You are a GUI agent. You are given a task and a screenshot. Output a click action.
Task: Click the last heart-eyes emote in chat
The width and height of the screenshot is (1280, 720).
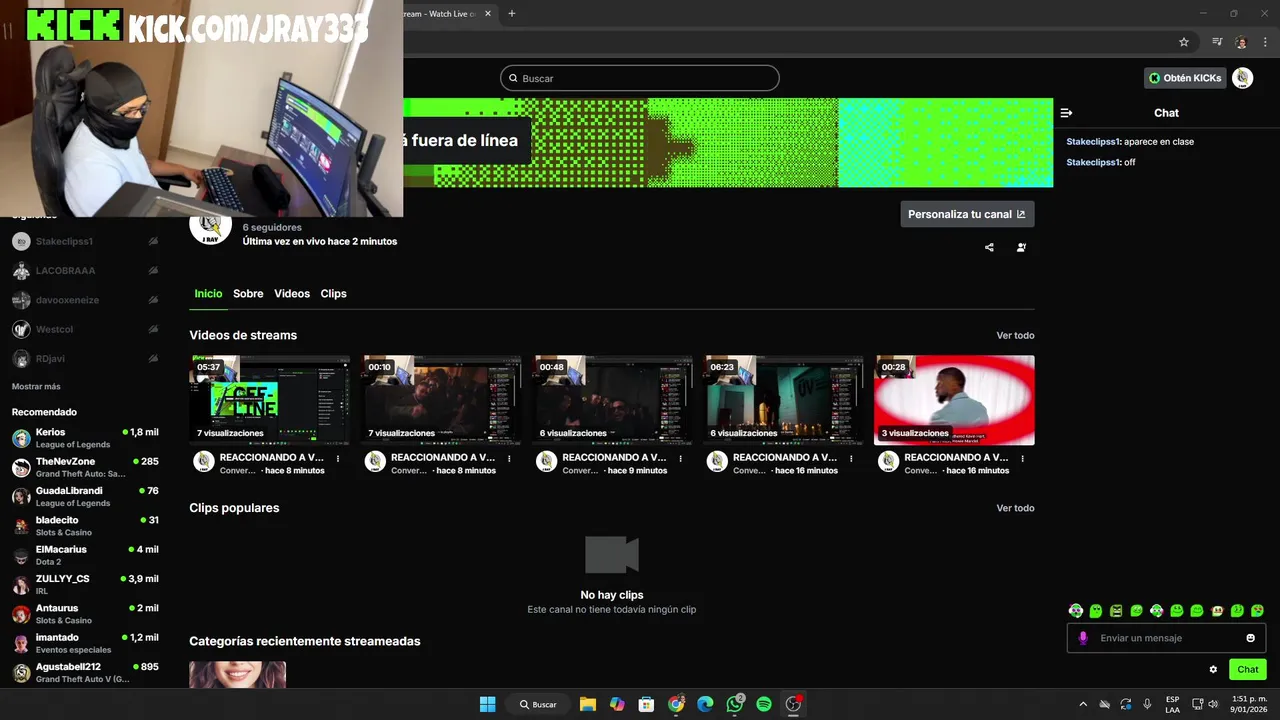(x=1257, y=611)
